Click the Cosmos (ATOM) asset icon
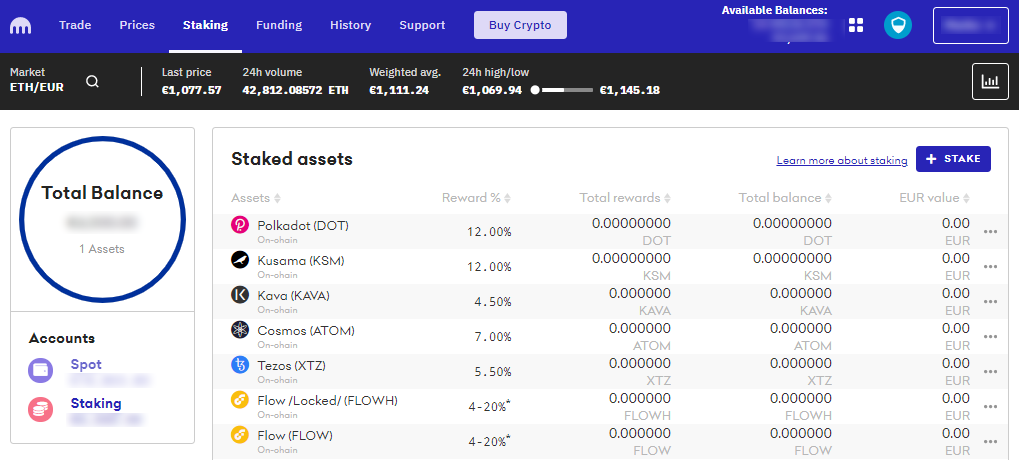This screenshot has height=460, width=1019. coord(240,331)
